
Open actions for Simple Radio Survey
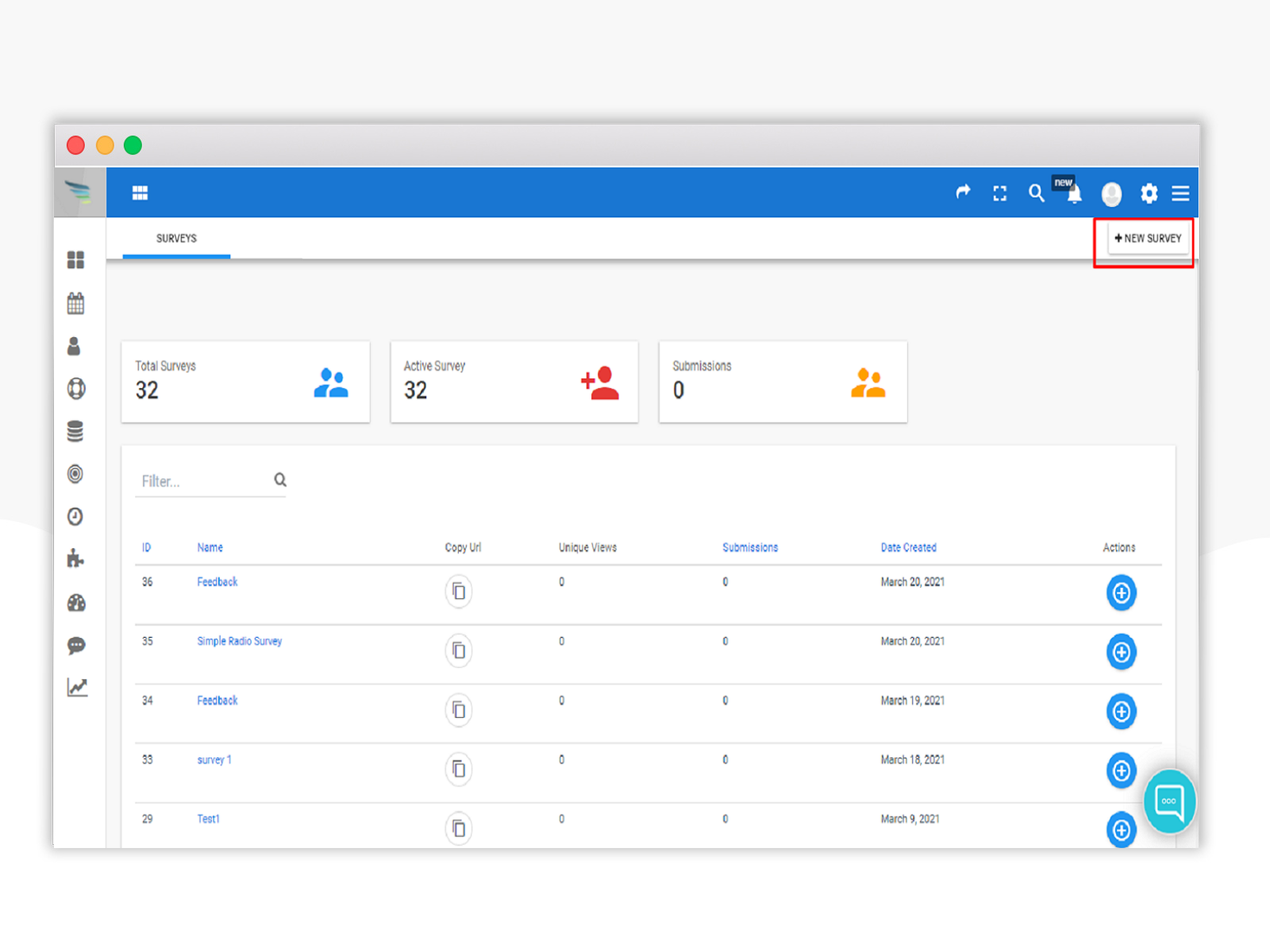[1122, 652]
